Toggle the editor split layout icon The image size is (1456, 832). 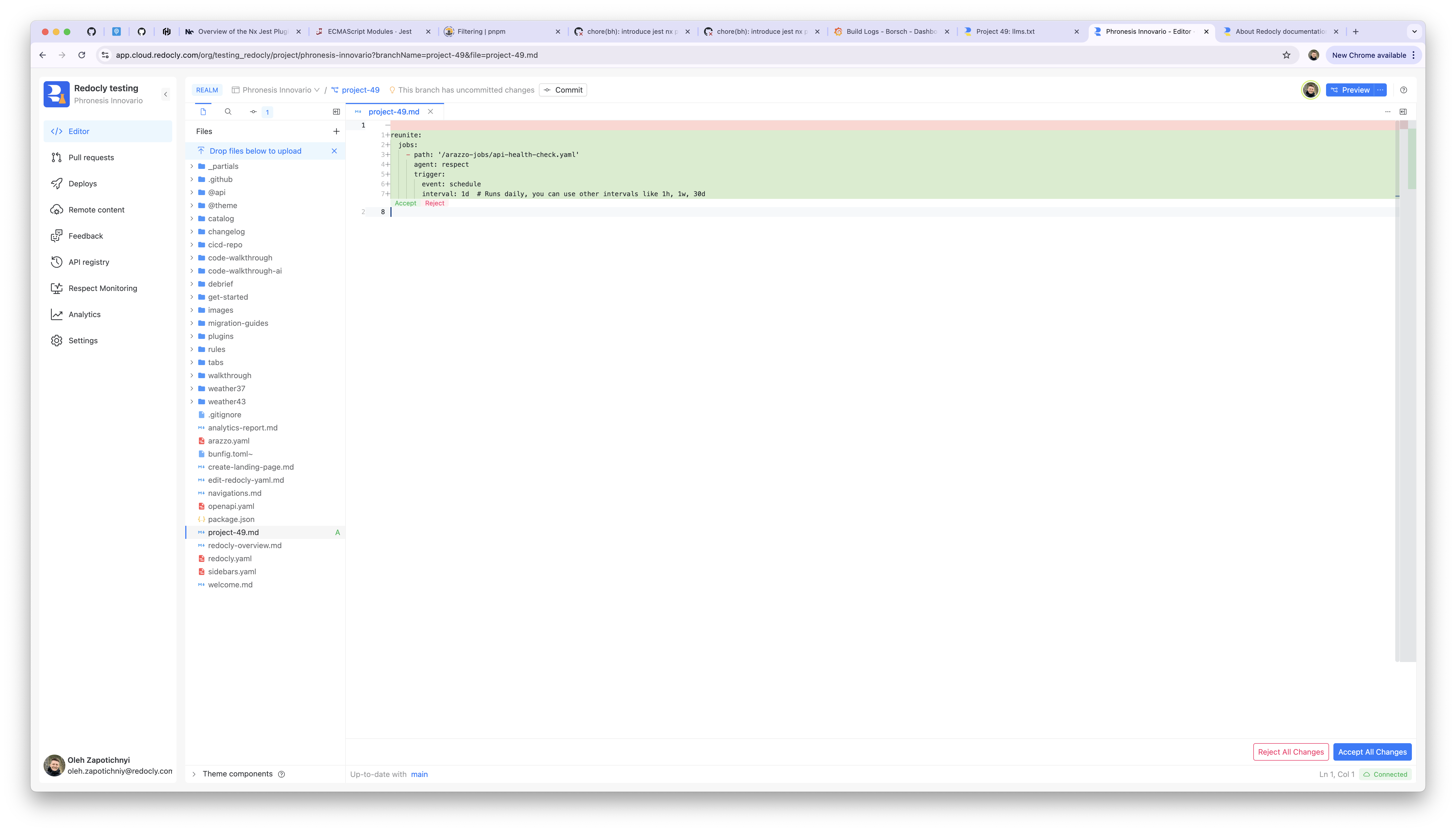[x=1403, y=112]
